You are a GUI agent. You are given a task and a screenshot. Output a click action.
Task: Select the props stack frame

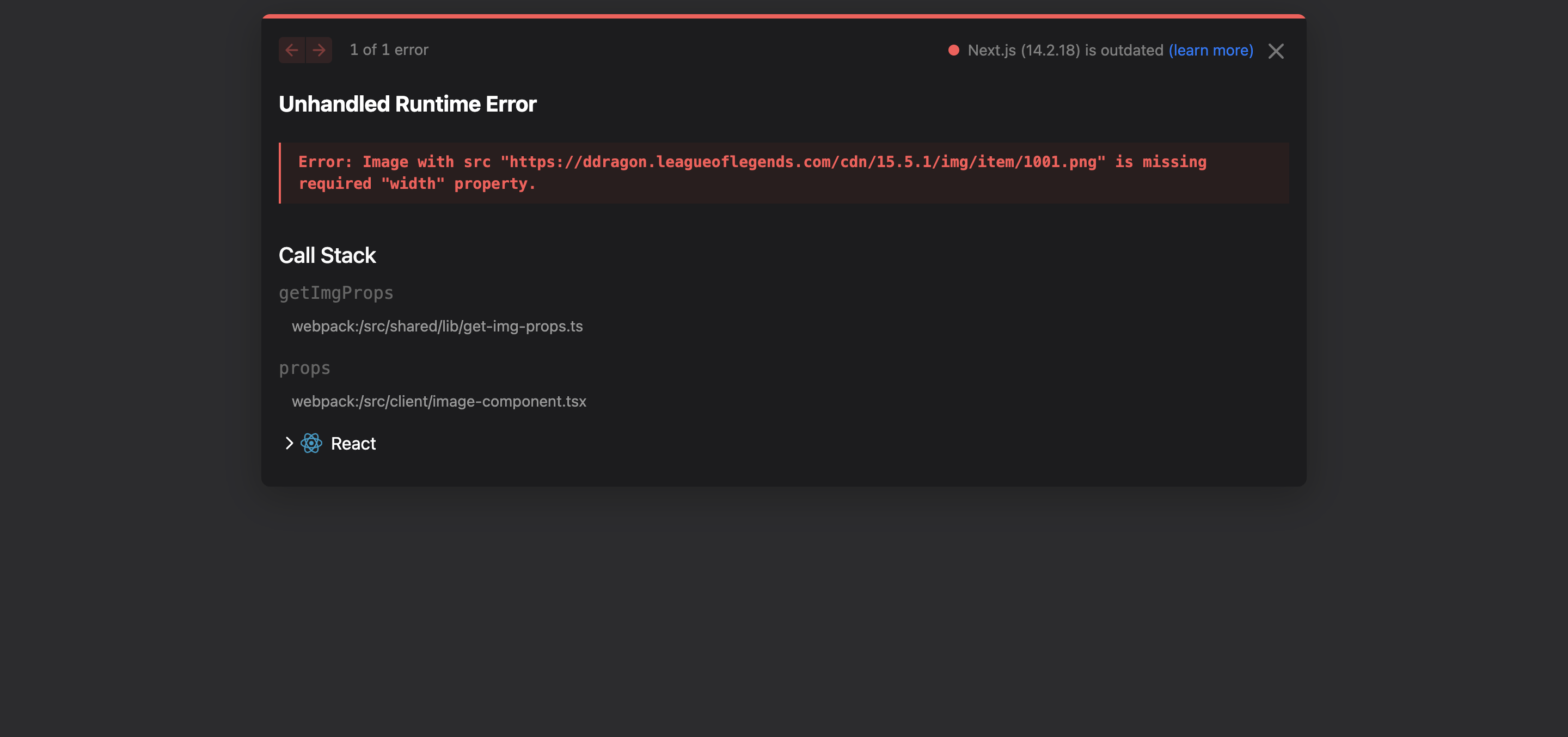304,368
